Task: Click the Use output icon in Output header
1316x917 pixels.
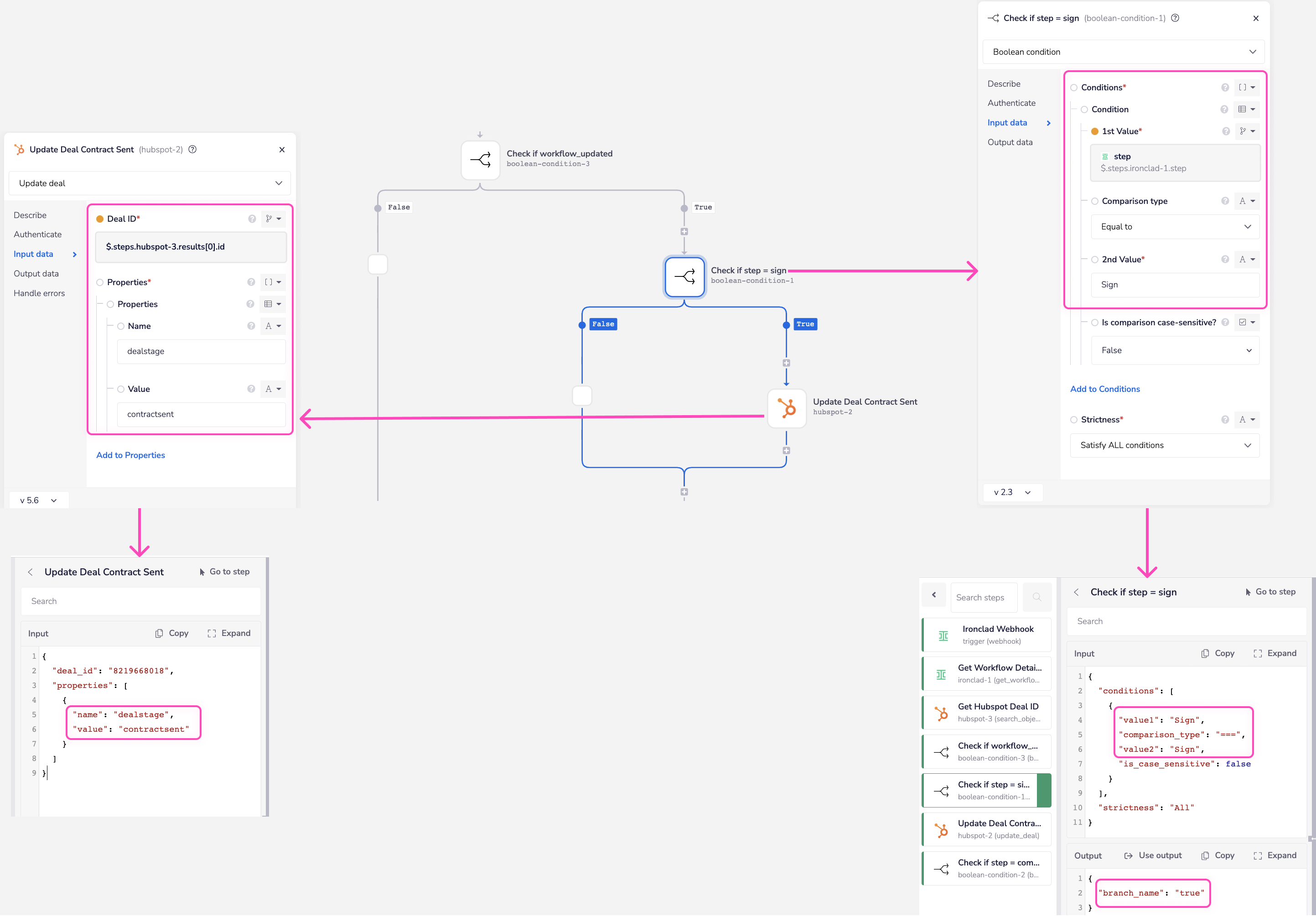Action: click(x=1128, y=855)
